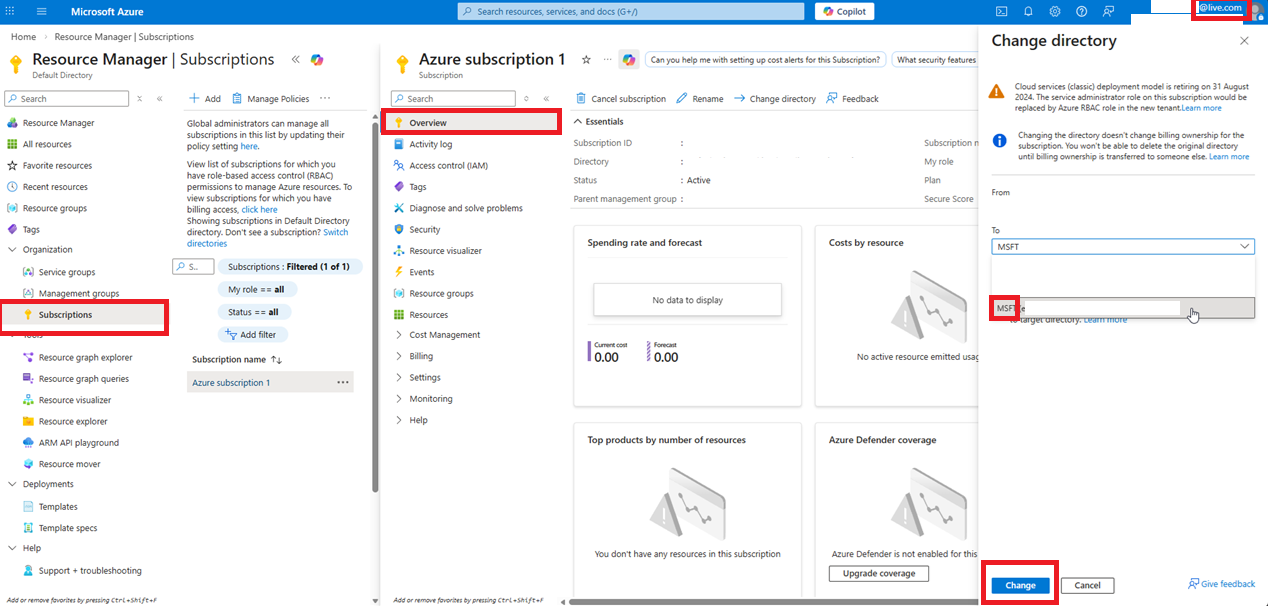Open Resource Manager menu item
The image size is (1268, 606).
[x=59, y=123]
